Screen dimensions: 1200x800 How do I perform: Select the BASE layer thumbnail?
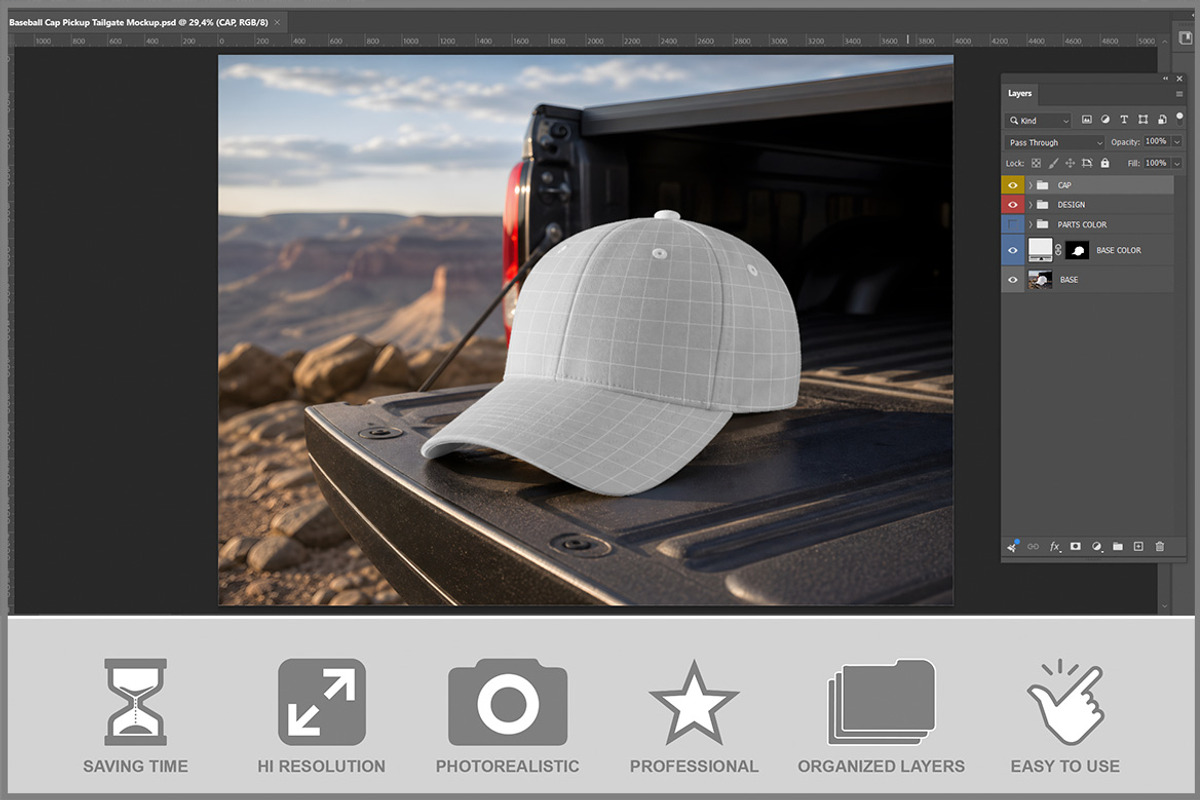point(1040,280)
